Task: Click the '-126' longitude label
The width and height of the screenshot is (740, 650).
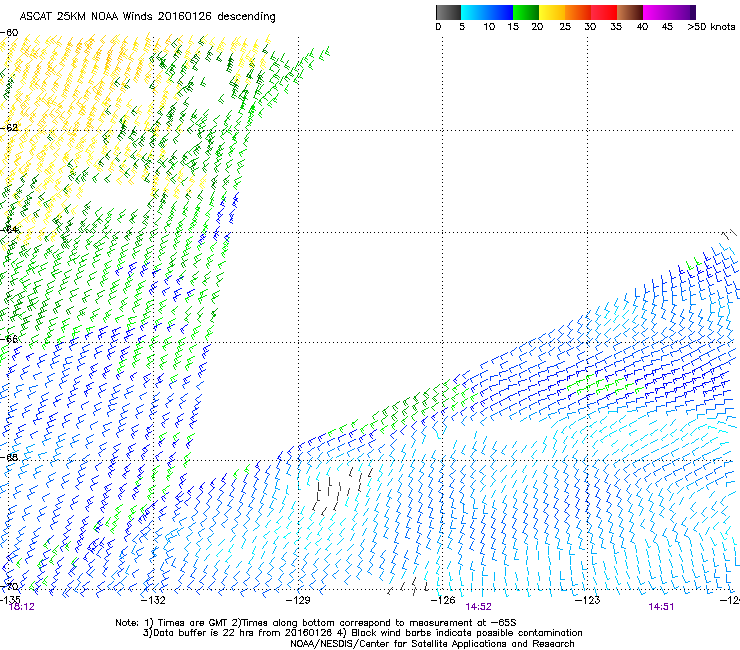Action: point(443,600)
